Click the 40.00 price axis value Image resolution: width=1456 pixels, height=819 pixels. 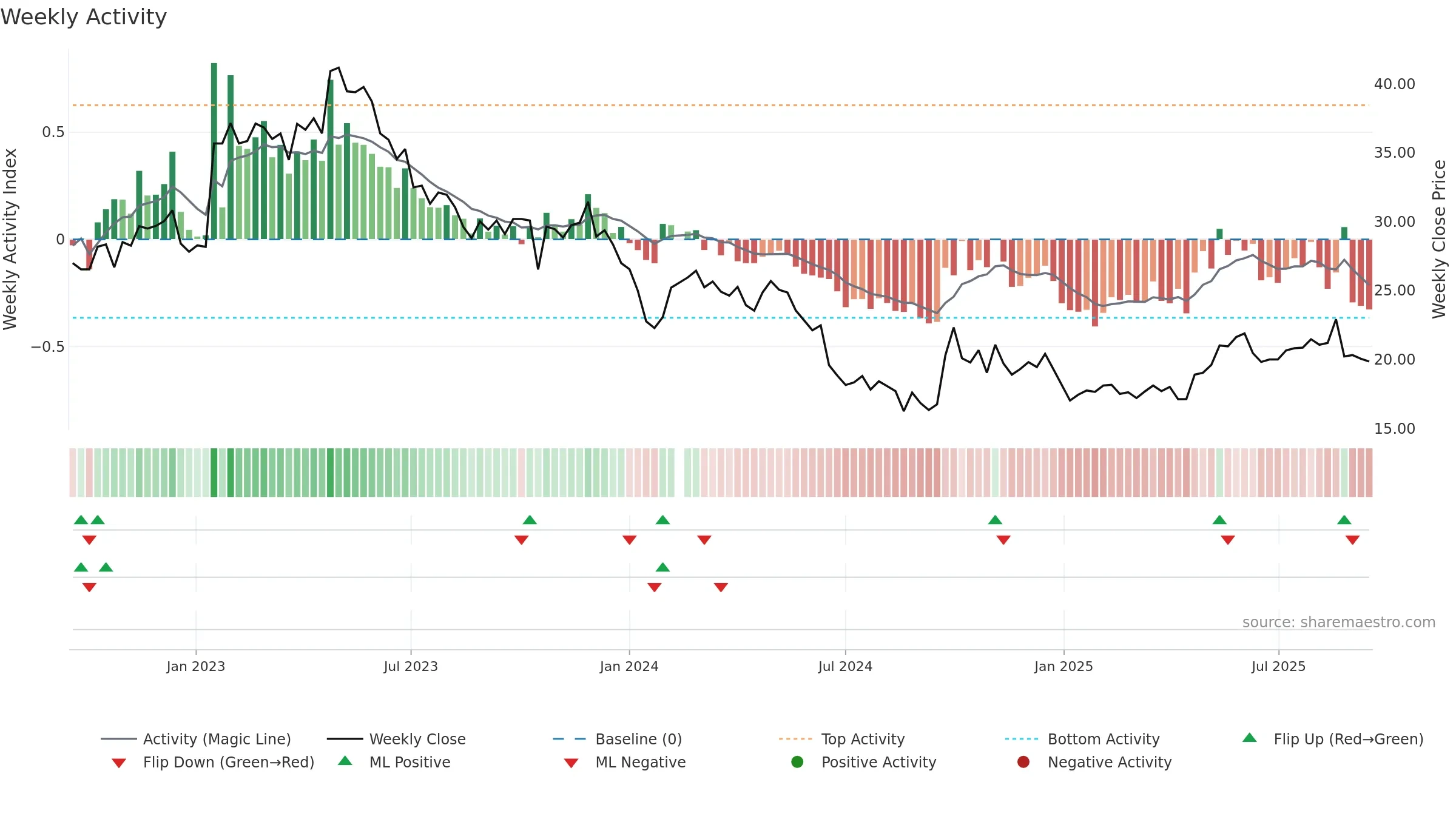[1395, 84]
